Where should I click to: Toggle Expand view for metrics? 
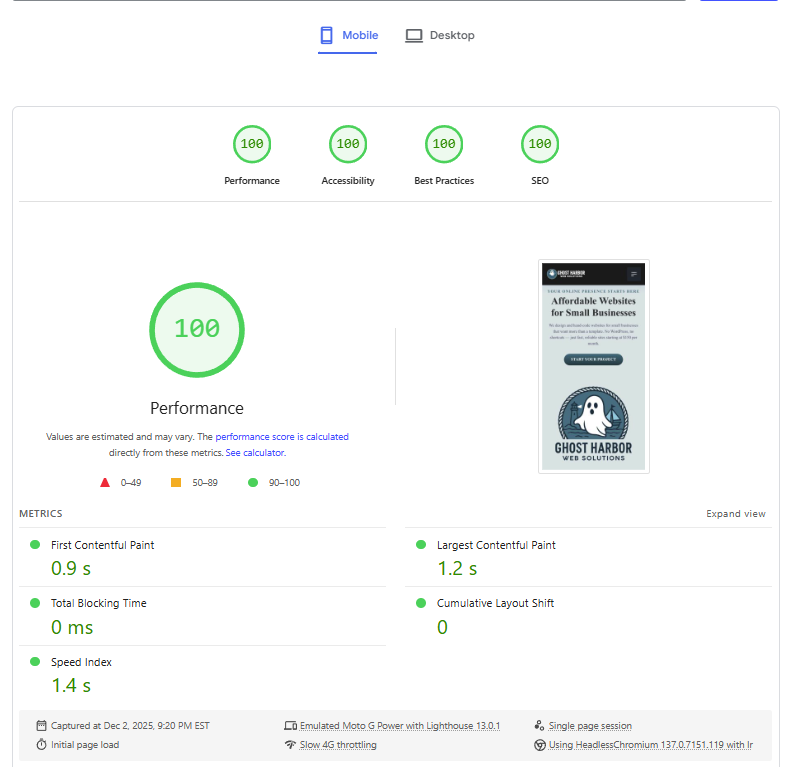736,514
